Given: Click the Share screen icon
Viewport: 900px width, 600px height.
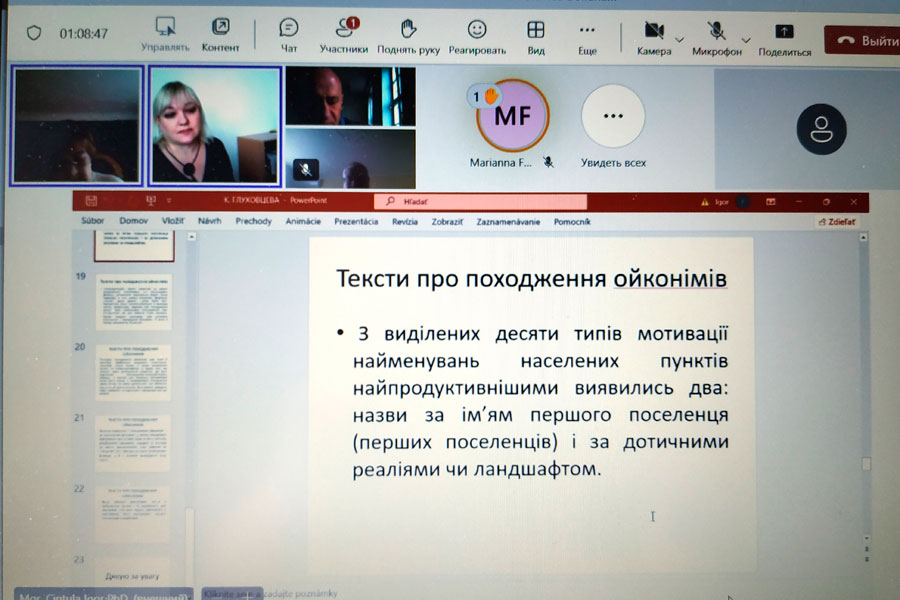Looking at the screenshot, I should [784, 31].
